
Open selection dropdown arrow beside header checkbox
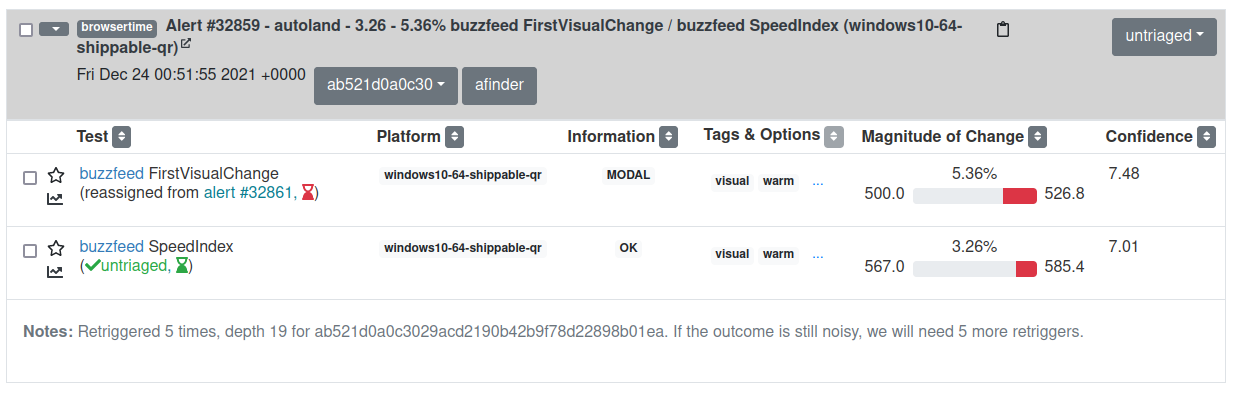click(x=54, y=29)
